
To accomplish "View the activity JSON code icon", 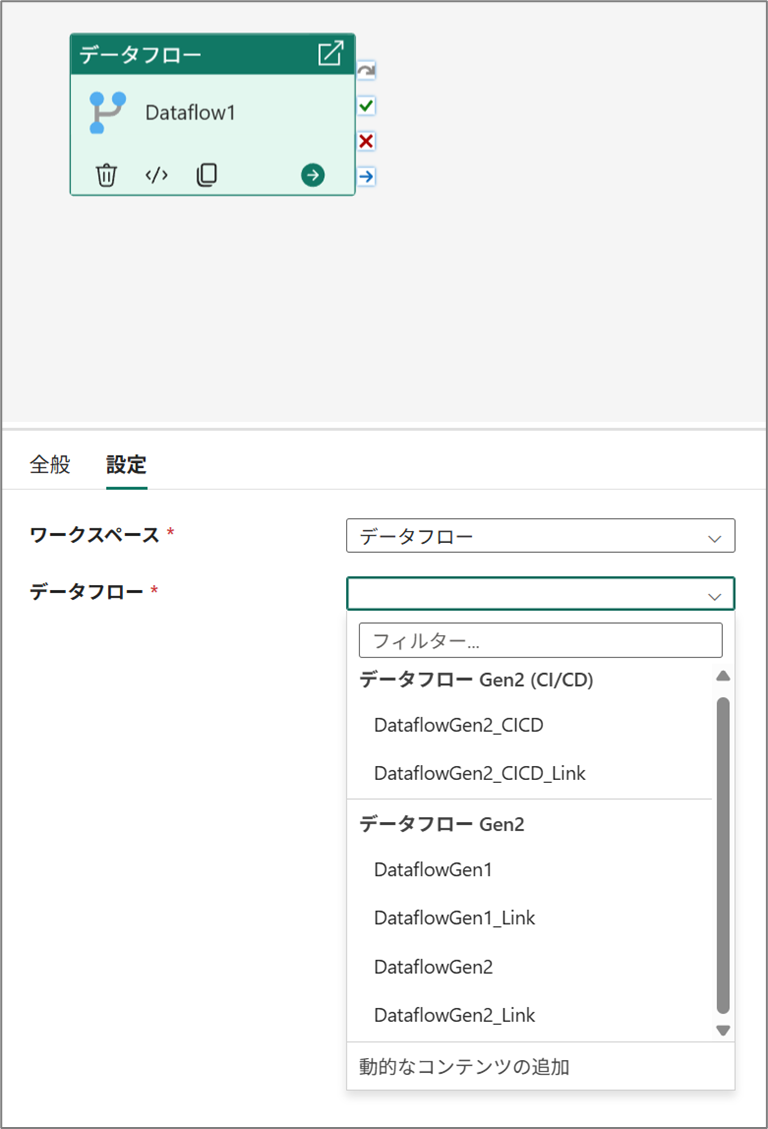I will pyautogui.click(x=156, y=175).
